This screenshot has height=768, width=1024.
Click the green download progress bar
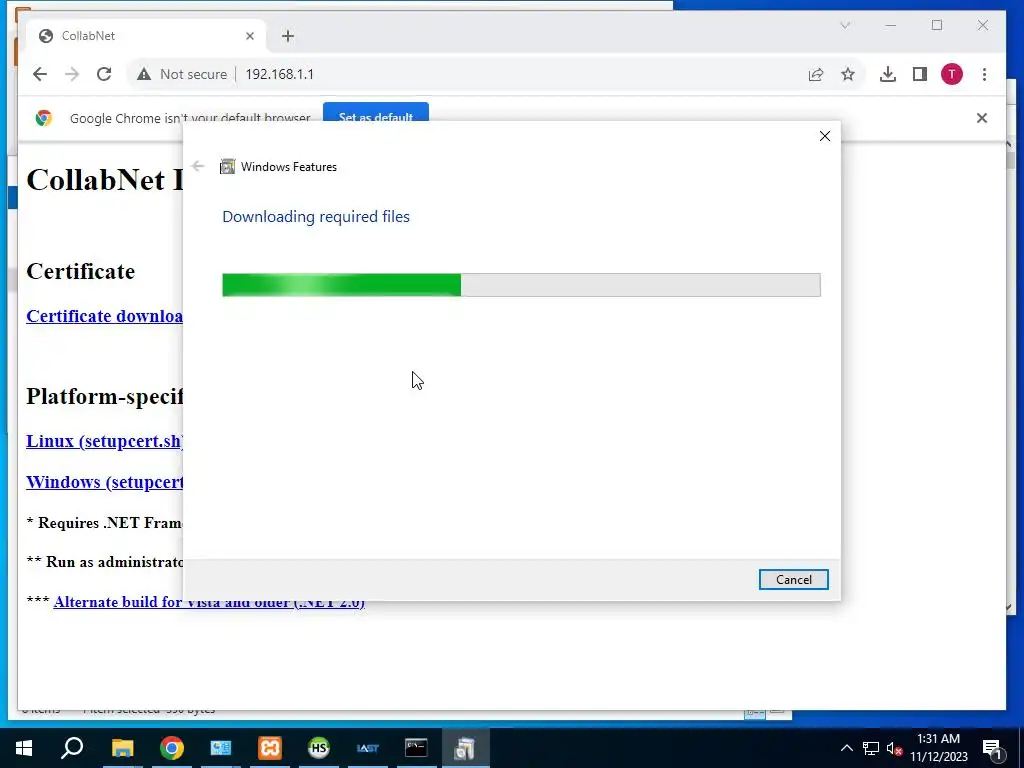pos(521,285)
